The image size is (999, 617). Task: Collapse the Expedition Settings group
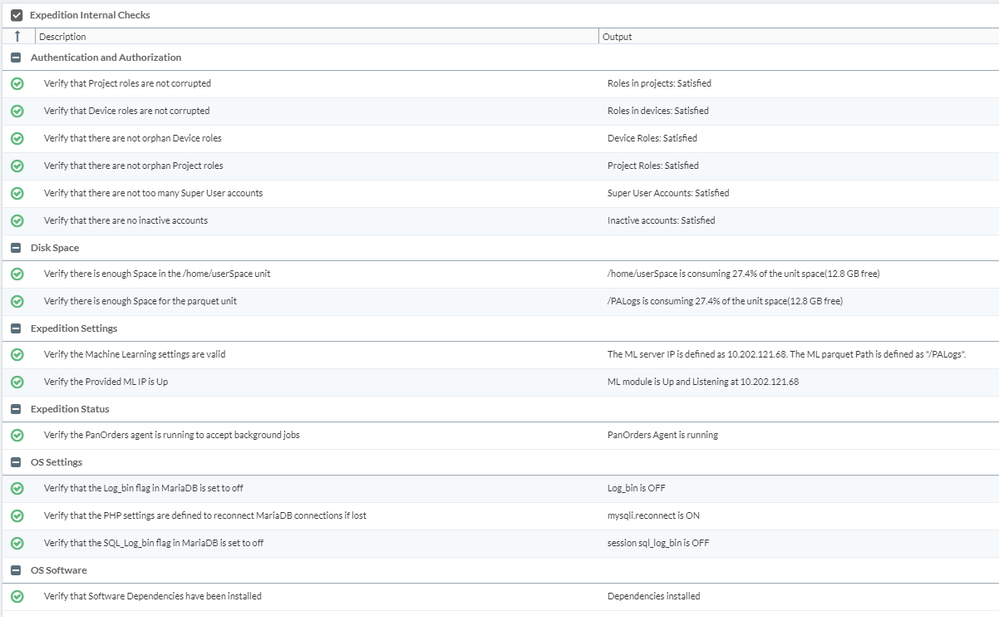tap(16, 329)
